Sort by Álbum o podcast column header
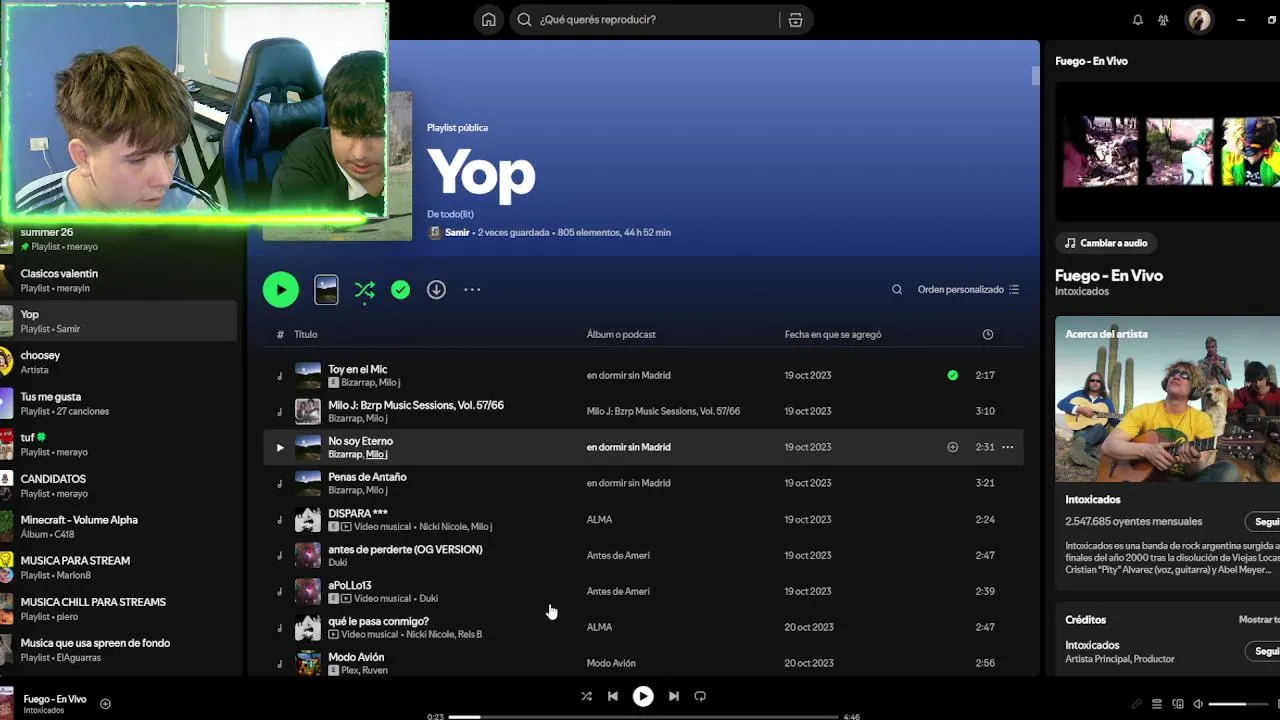This screenshot has height=720, width=1280. (621, 335)
